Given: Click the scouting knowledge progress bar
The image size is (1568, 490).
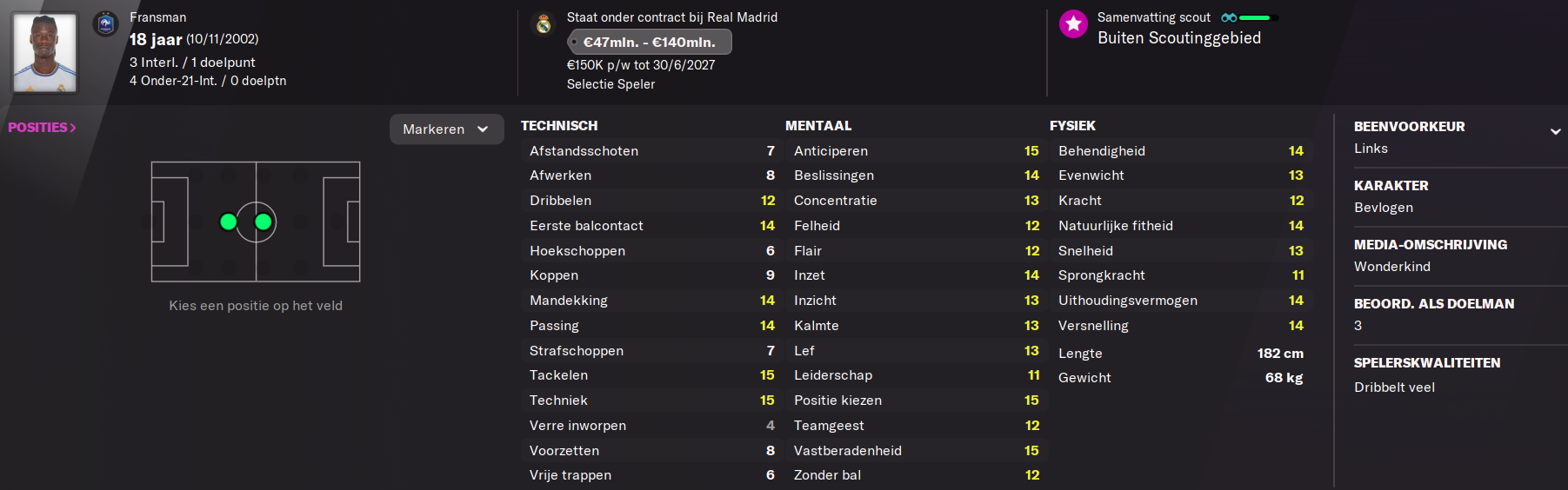Looking at the screenshot, I should (x=1256, y=17).
